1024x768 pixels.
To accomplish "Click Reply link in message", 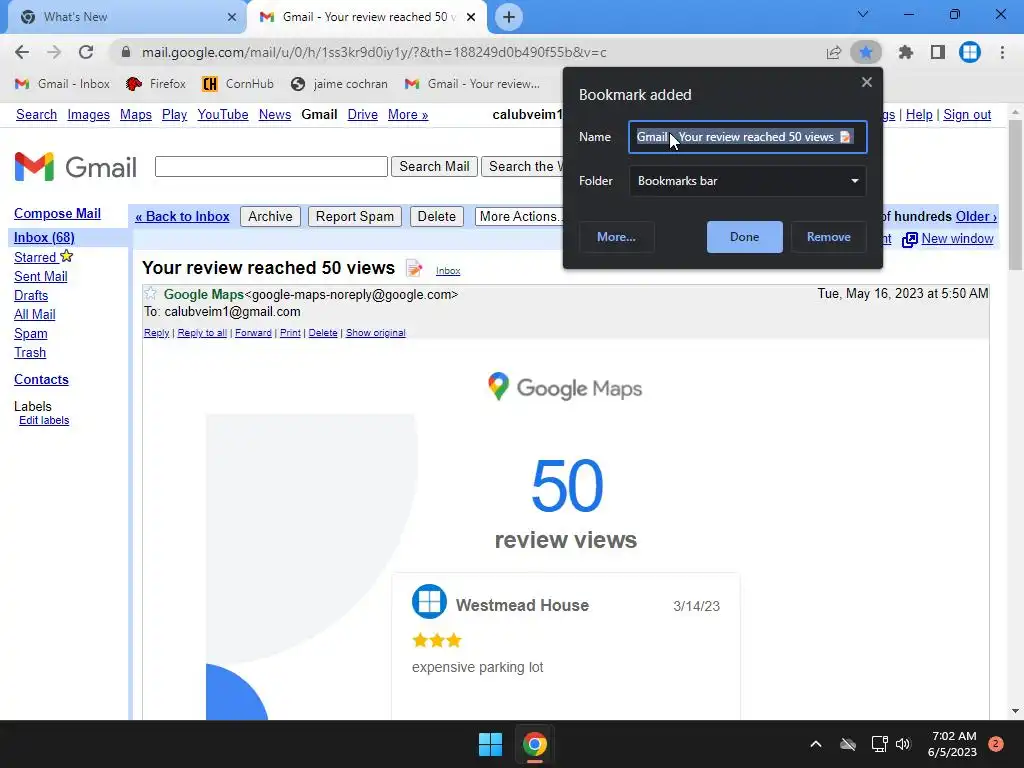I will click(157, 333).
